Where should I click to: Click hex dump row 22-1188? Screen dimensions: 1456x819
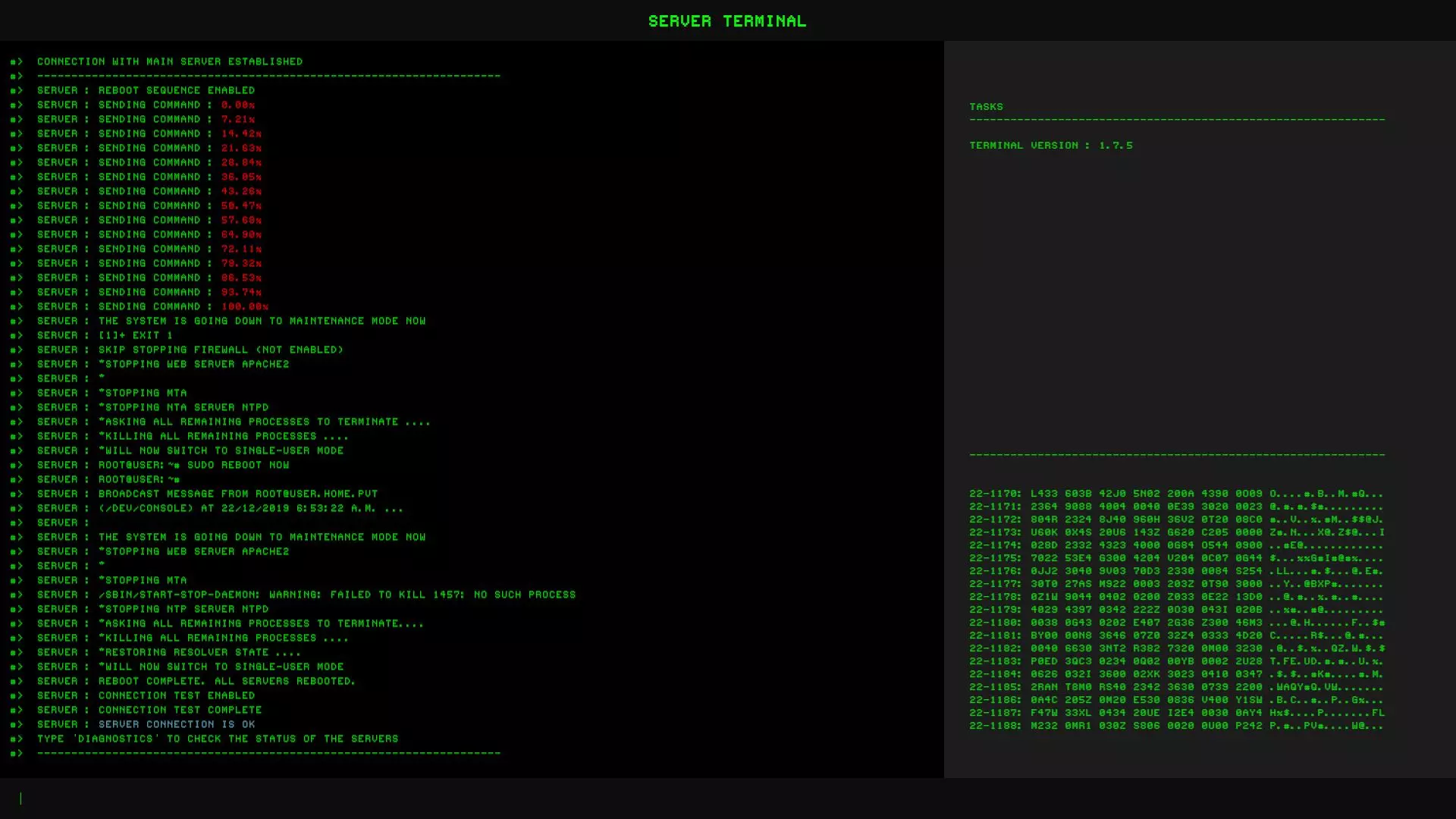point(1175,726)
